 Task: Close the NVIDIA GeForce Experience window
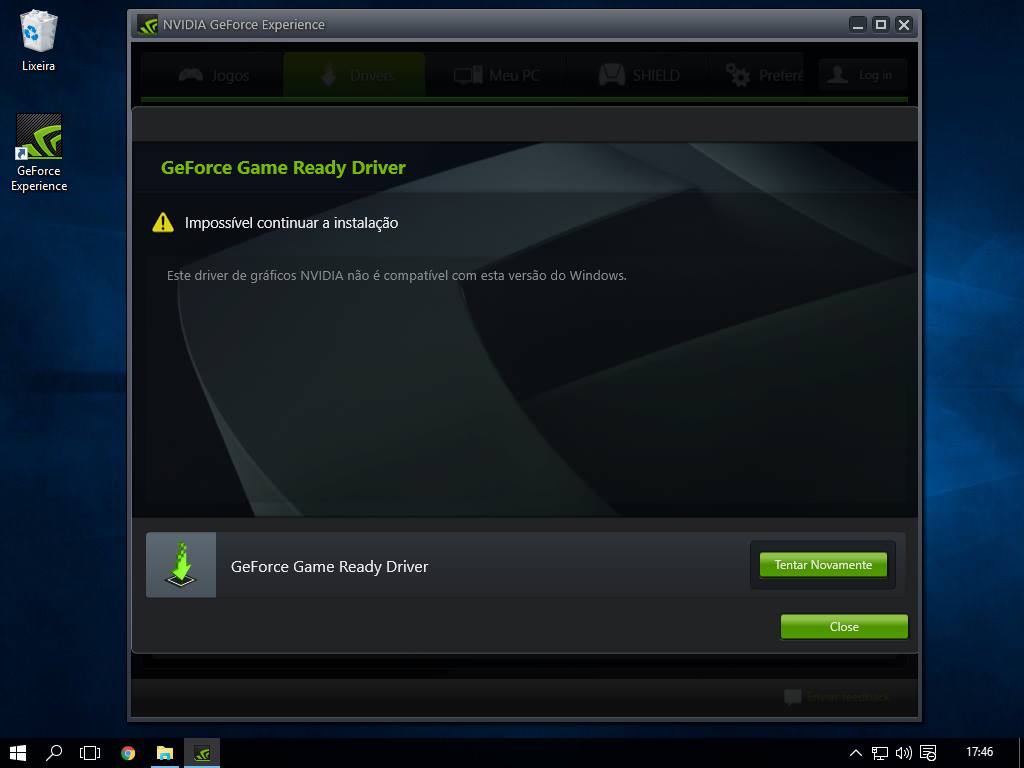(x=904, y=25)
